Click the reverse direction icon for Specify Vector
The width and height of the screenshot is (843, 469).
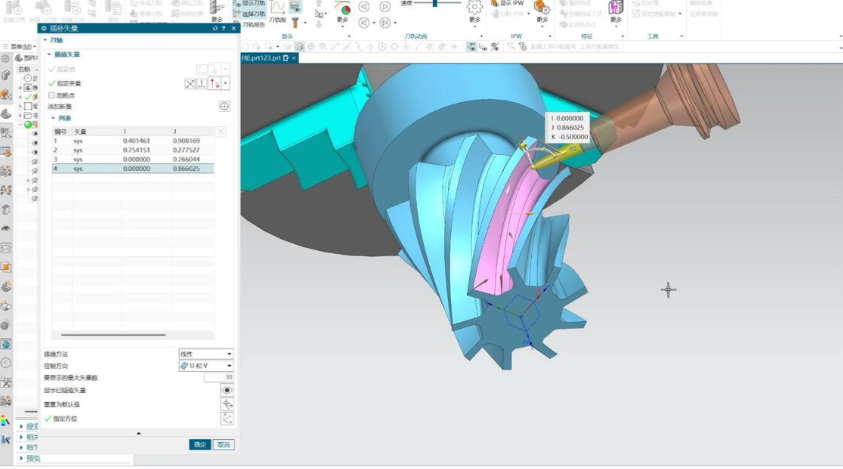(x=190, y=83)
